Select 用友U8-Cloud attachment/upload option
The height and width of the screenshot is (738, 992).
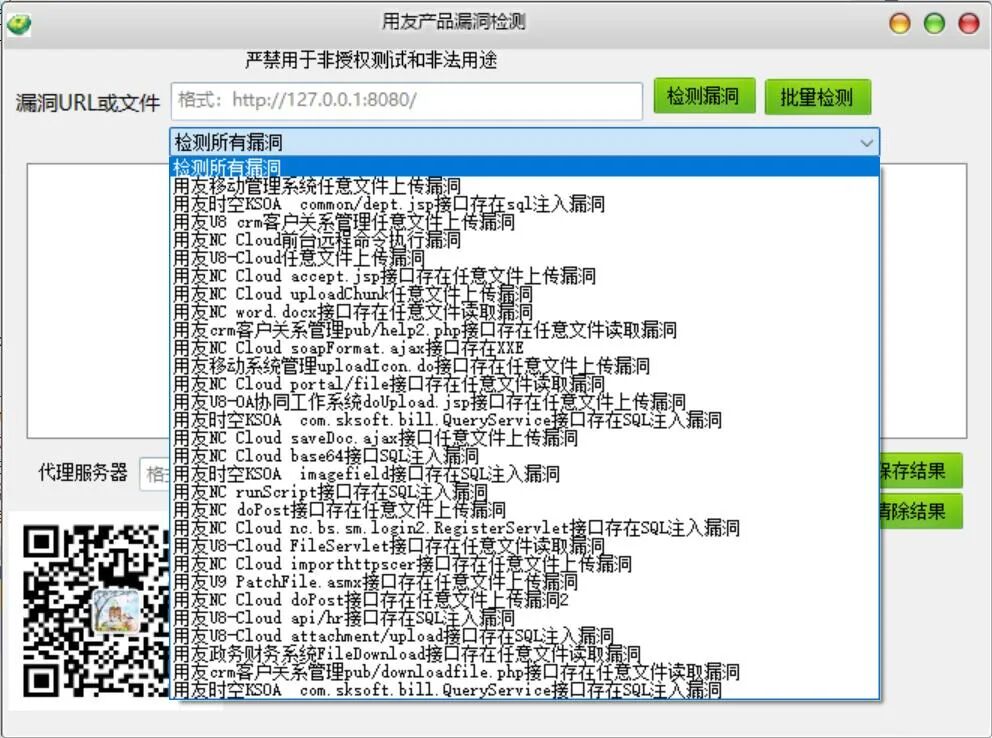click(x=524, y=636)
